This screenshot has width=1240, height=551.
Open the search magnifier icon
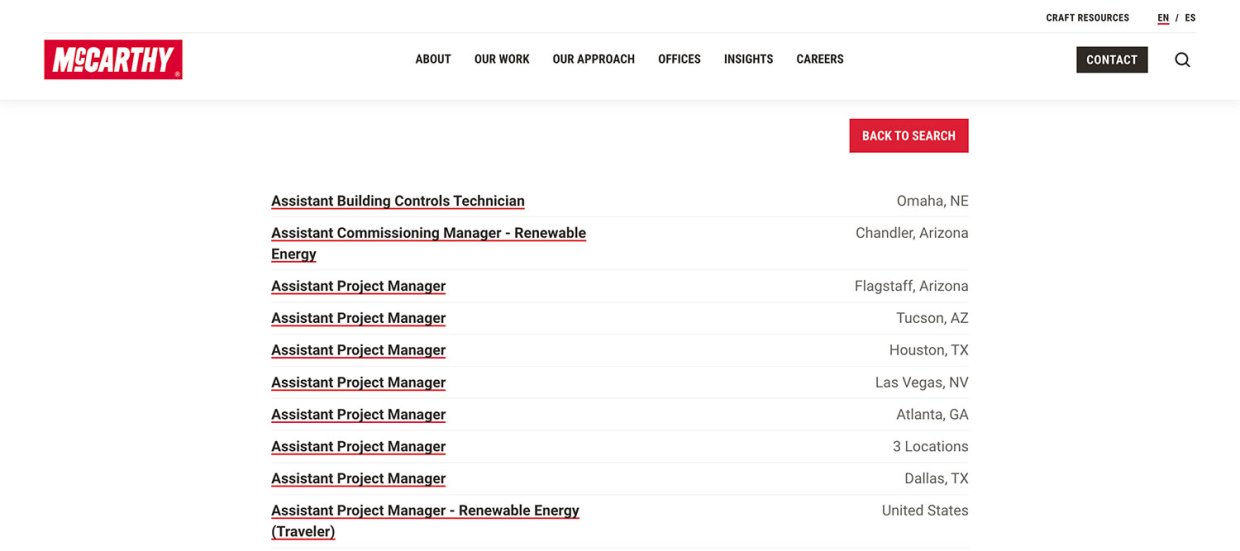pos(1182,60)
